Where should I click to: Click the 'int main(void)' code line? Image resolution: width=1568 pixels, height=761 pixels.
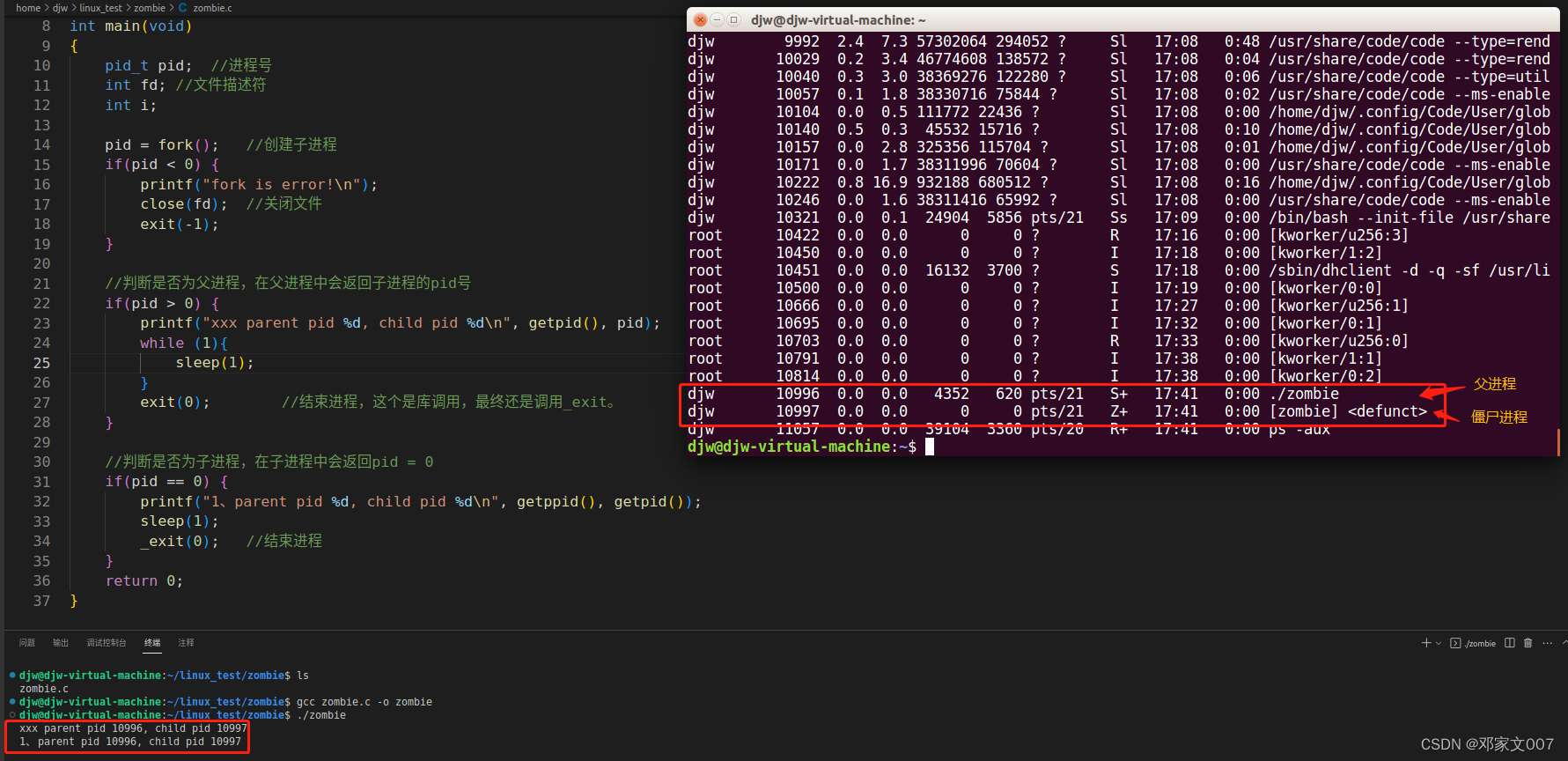pos(131,26)
